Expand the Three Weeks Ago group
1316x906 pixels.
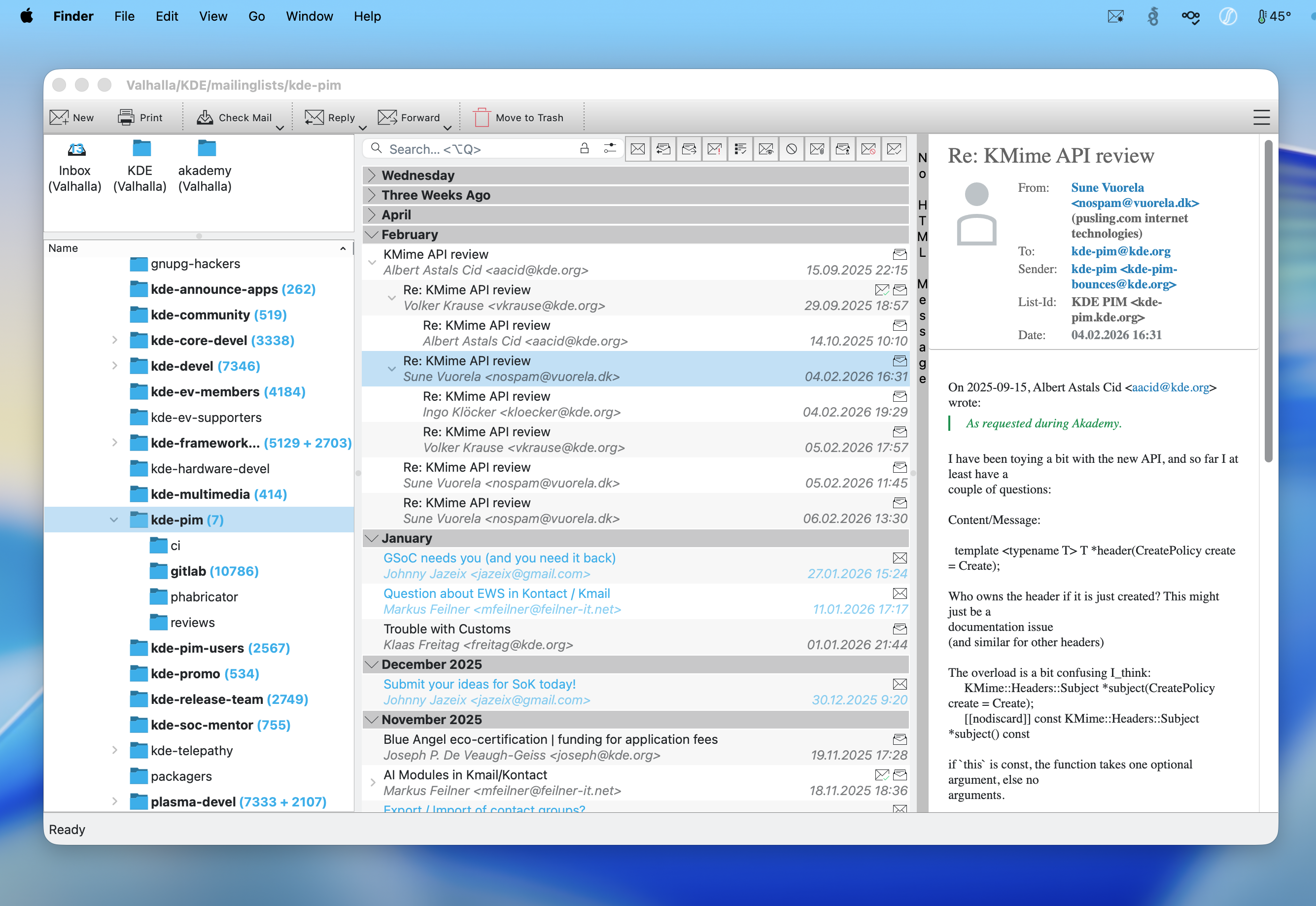point(372,195)
